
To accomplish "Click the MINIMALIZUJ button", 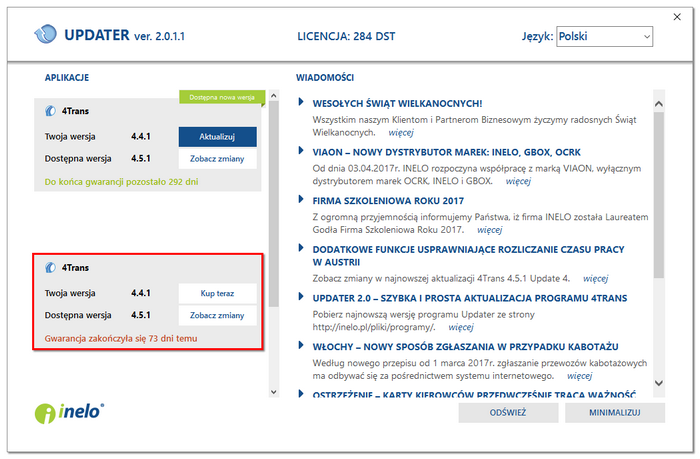I will click(x=615, y=413).
